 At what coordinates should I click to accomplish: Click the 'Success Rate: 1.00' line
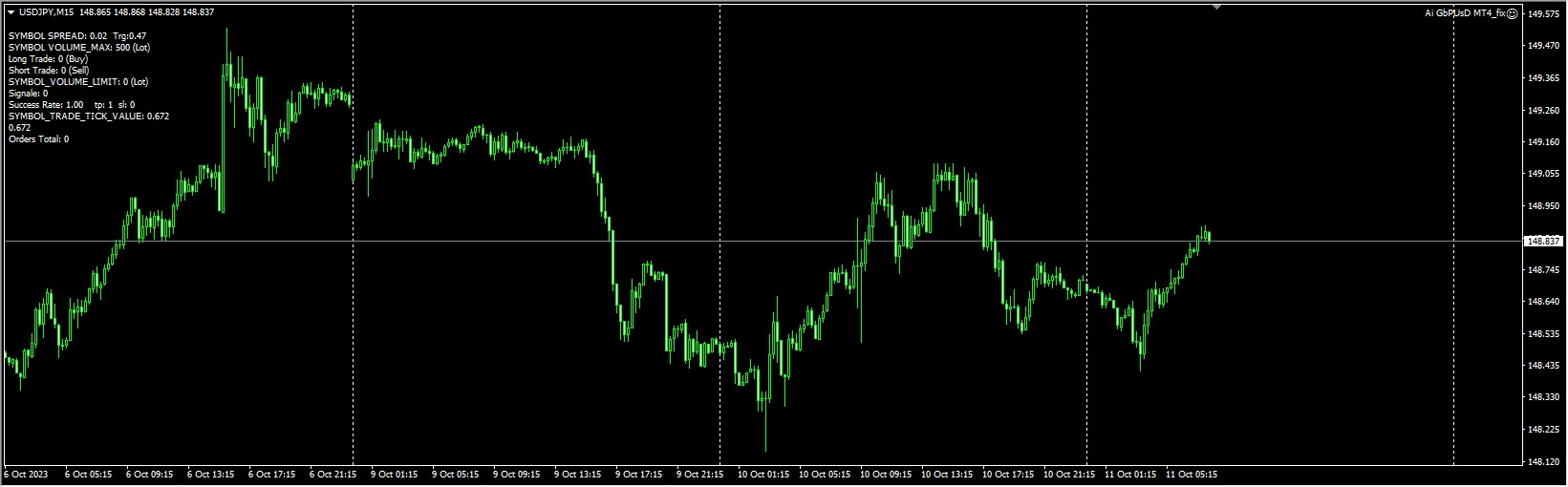(x=46, y=104)
